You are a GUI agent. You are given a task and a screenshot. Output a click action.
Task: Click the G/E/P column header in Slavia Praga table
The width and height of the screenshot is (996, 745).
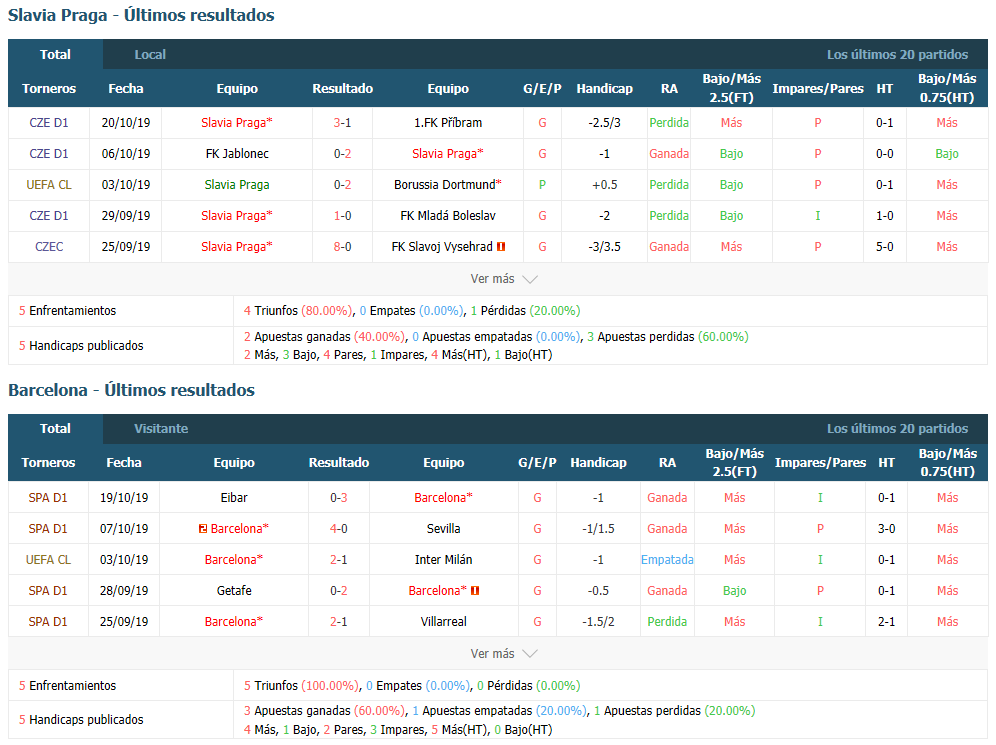point(542,89)
